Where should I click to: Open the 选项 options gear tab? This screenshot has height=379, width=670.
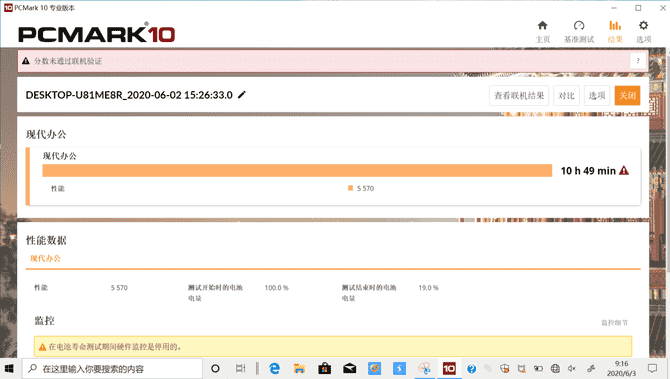coord(644,32)
